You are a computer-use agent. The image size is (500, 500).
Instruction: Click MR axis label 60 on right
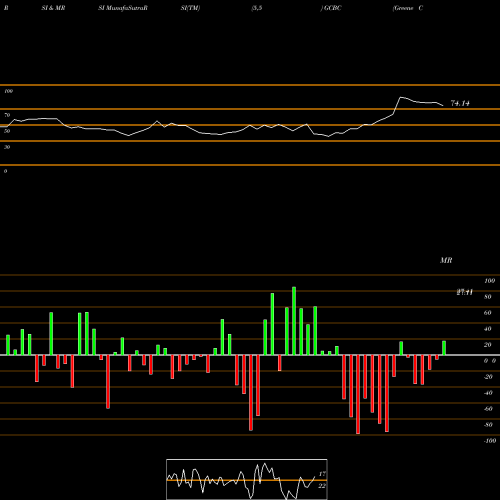488,313
